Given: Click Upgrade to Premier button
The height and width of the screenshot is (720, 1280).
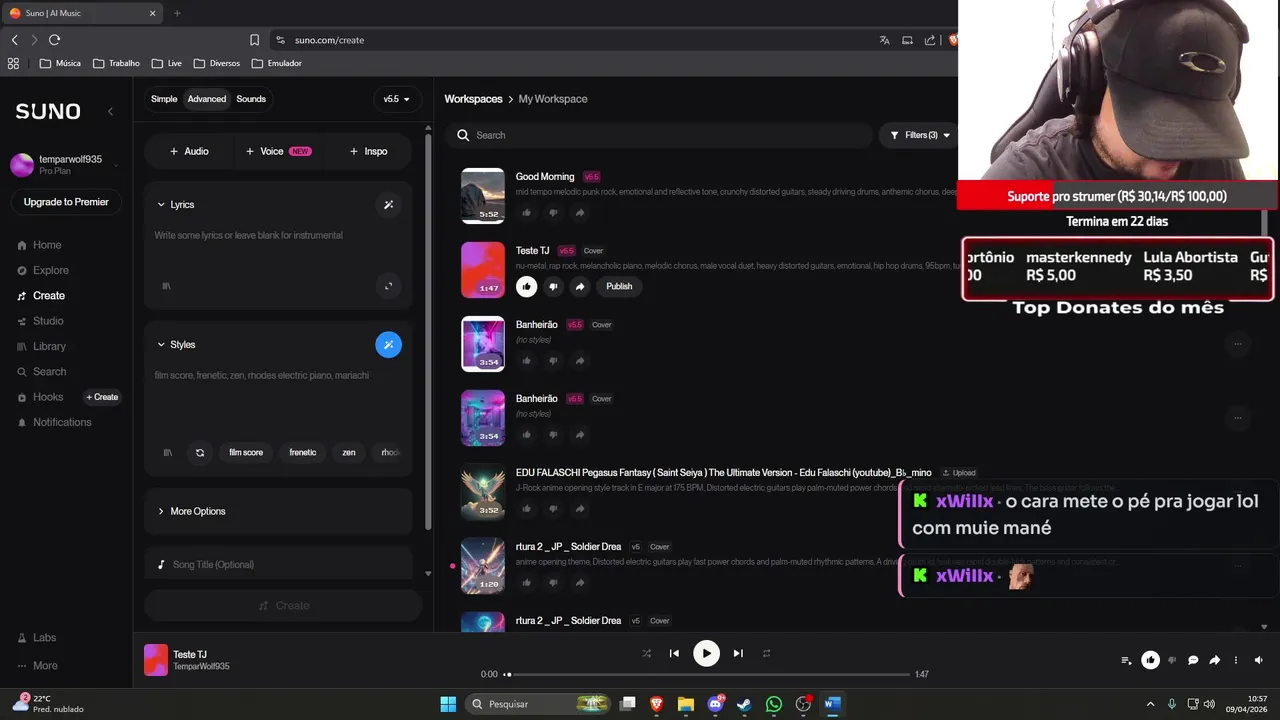Looking at the screenshot, I should click(x=66, y=202).
